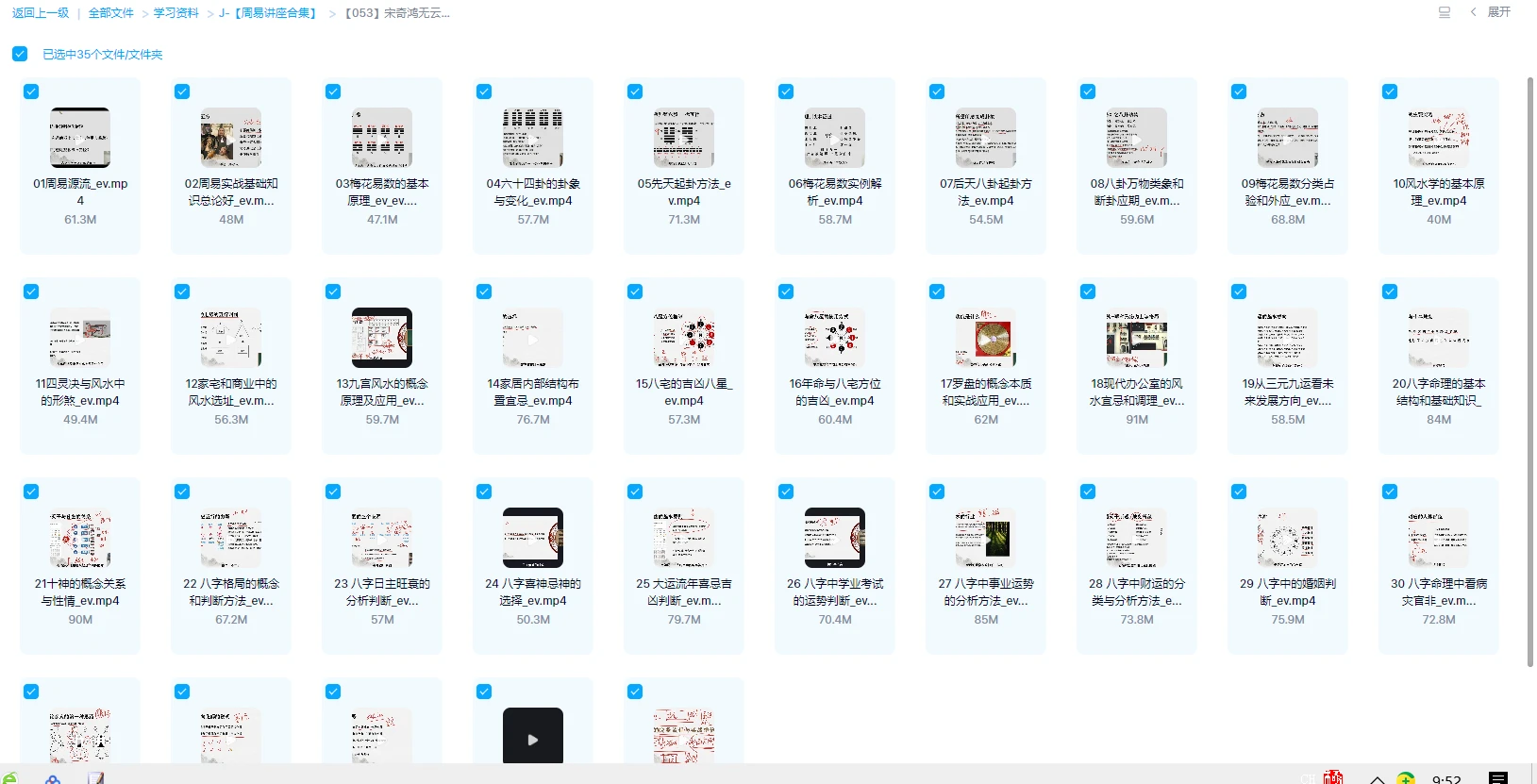Screen dimensions: 1537x784
Task: Open the 14家居内部结构布置 video thumbnail
Action: pos(533,338)
